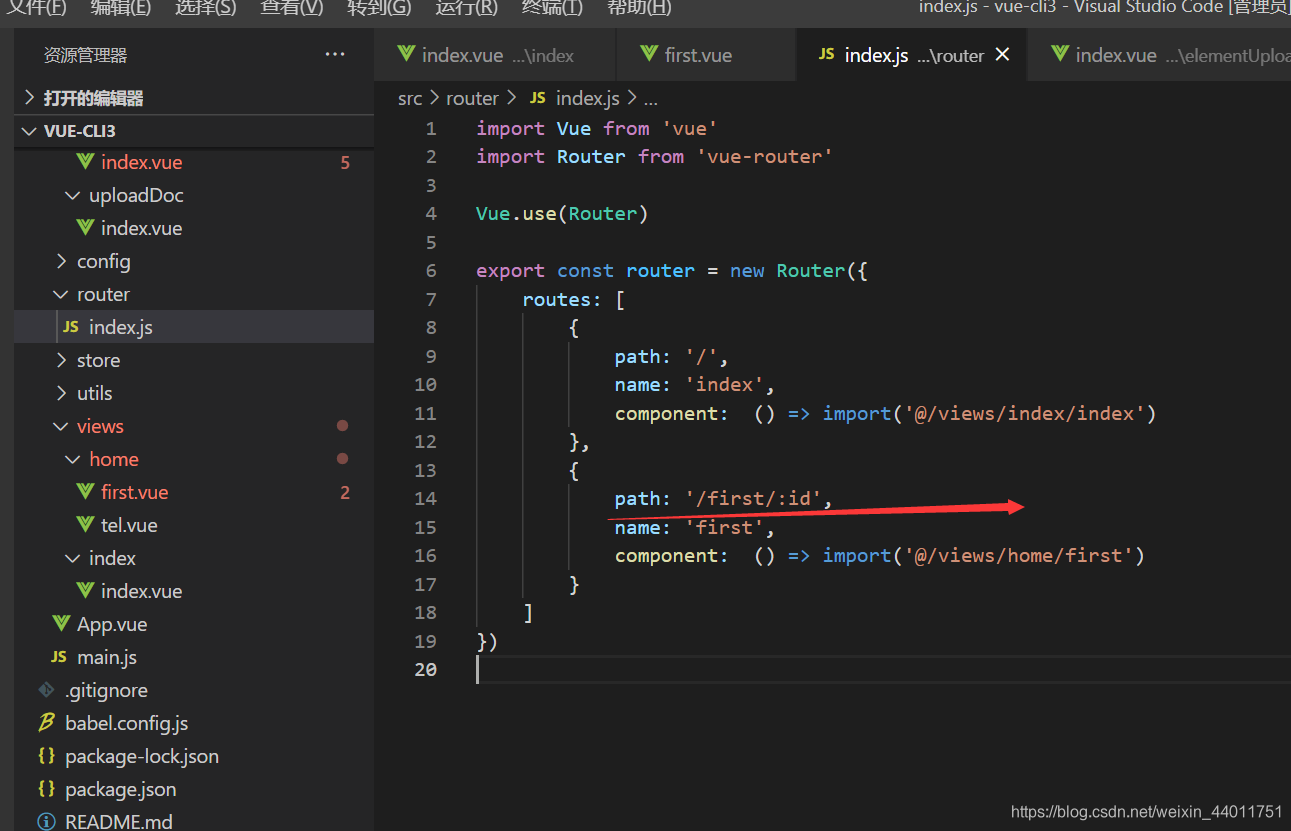Click JSON braces icon of package.json
1291x831 pixels.
click(x=46, y=789)
